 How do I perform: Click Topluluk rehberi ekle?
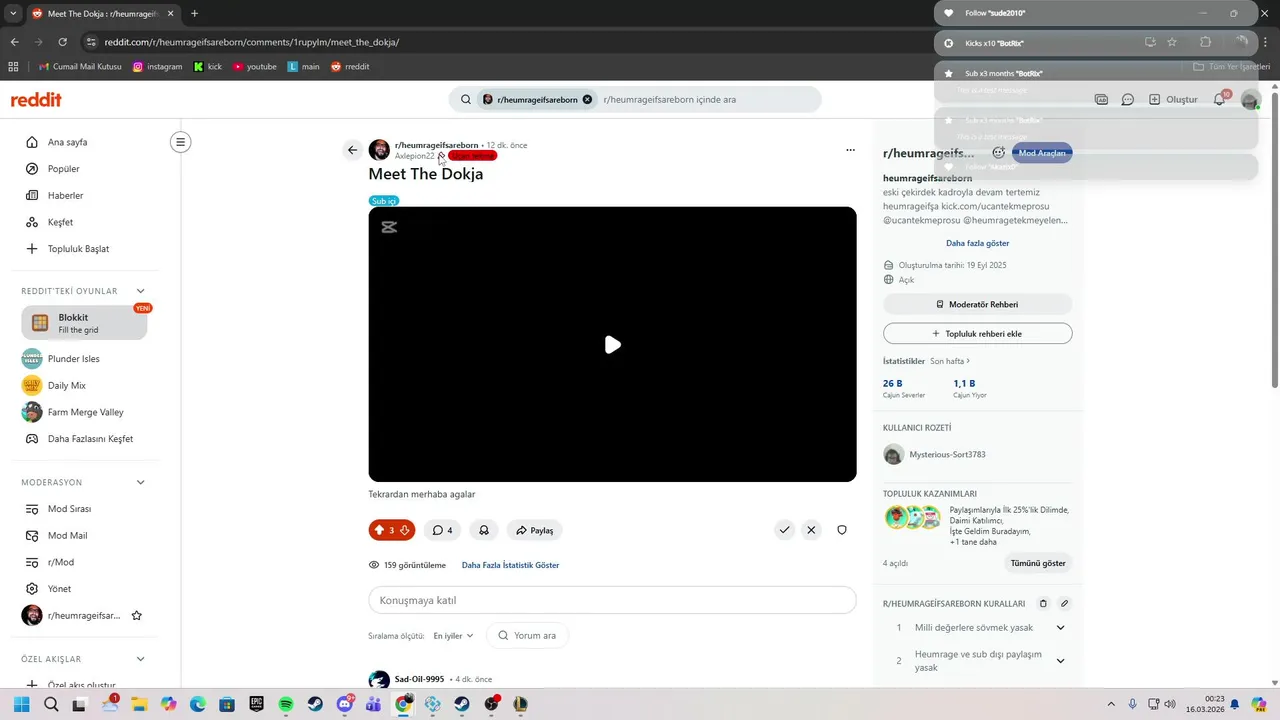point(977,334)
